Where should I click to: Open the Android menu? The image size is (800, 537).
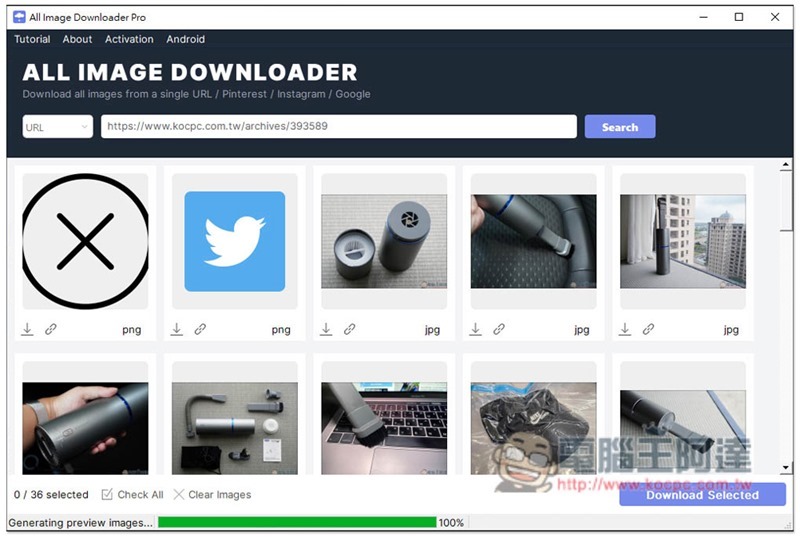[x=186, y=39]
